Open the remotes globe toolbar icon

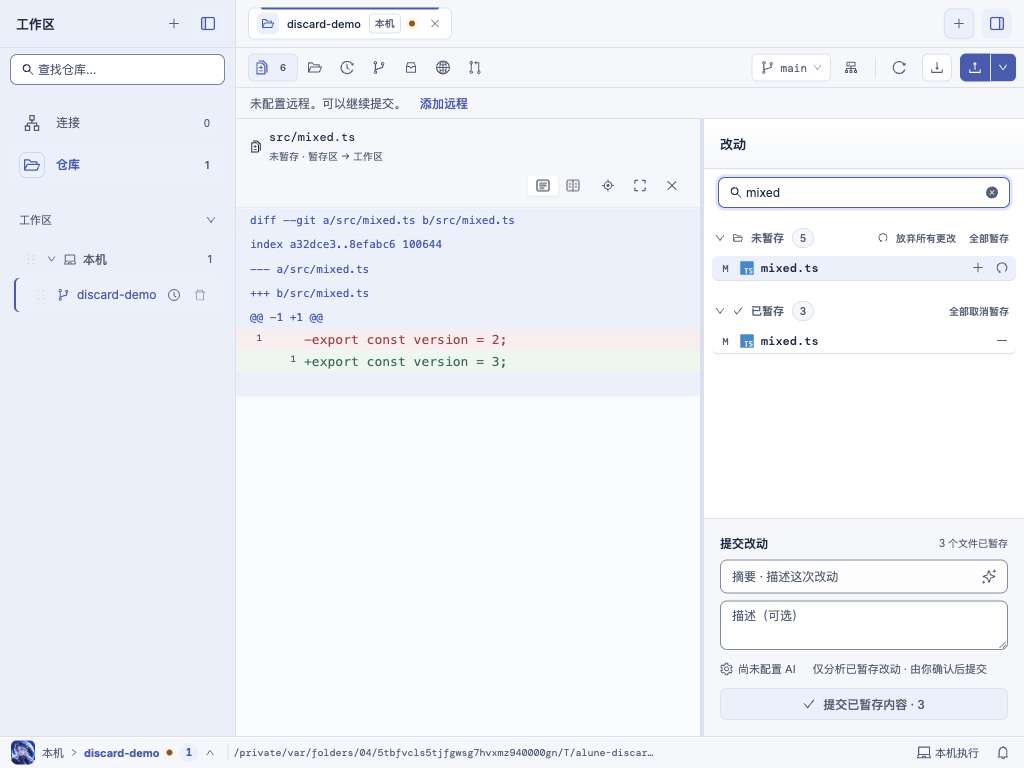coord(443,68)
